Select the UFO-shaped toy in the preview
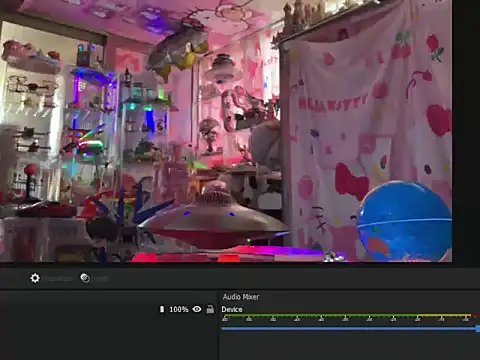The height and width of the screenshot is (360, 480). (213, 219)
